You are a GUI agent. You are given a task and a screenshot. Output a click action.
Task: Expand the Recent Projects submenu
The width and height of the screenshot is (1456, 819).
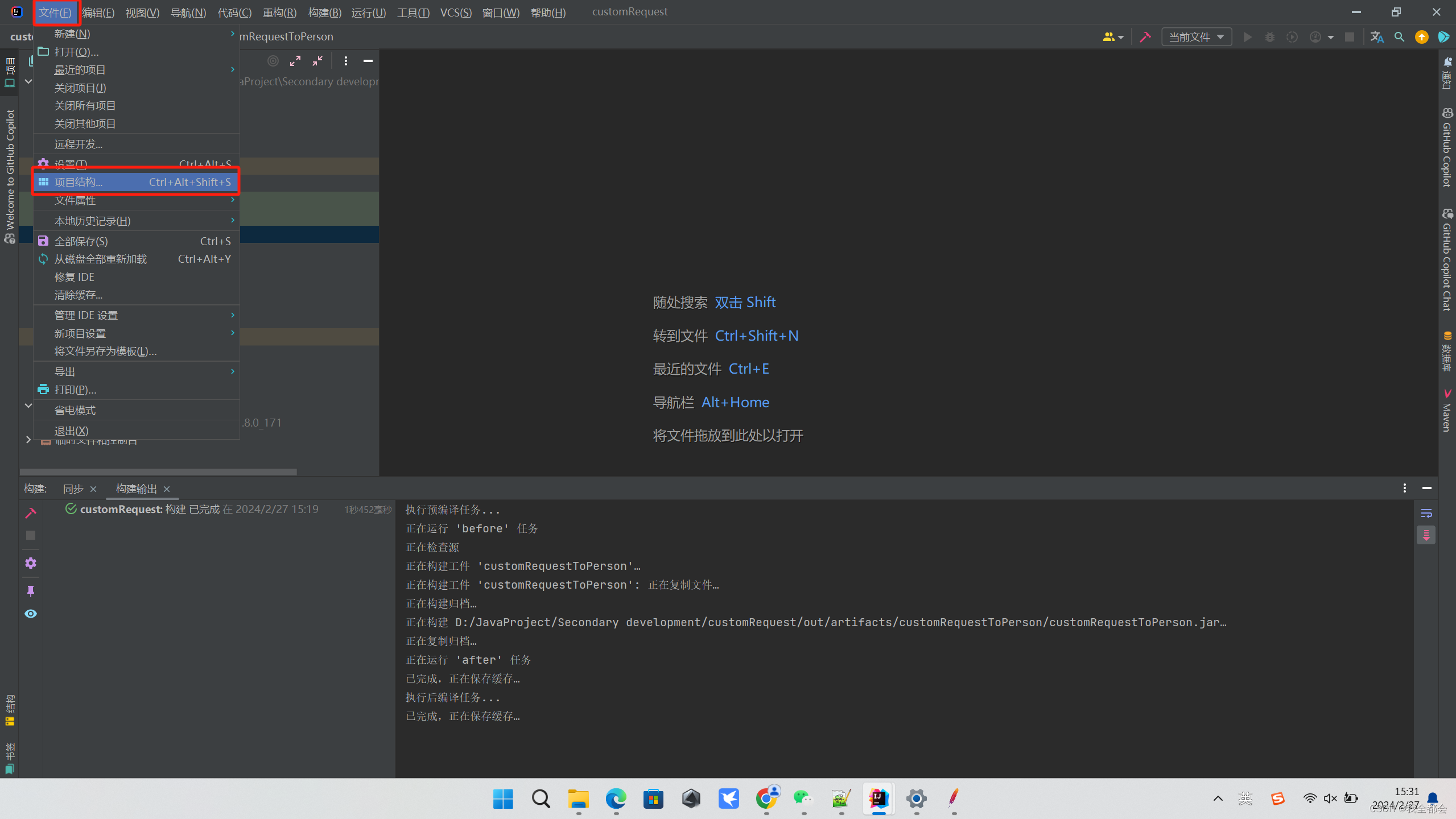[137, 70]
